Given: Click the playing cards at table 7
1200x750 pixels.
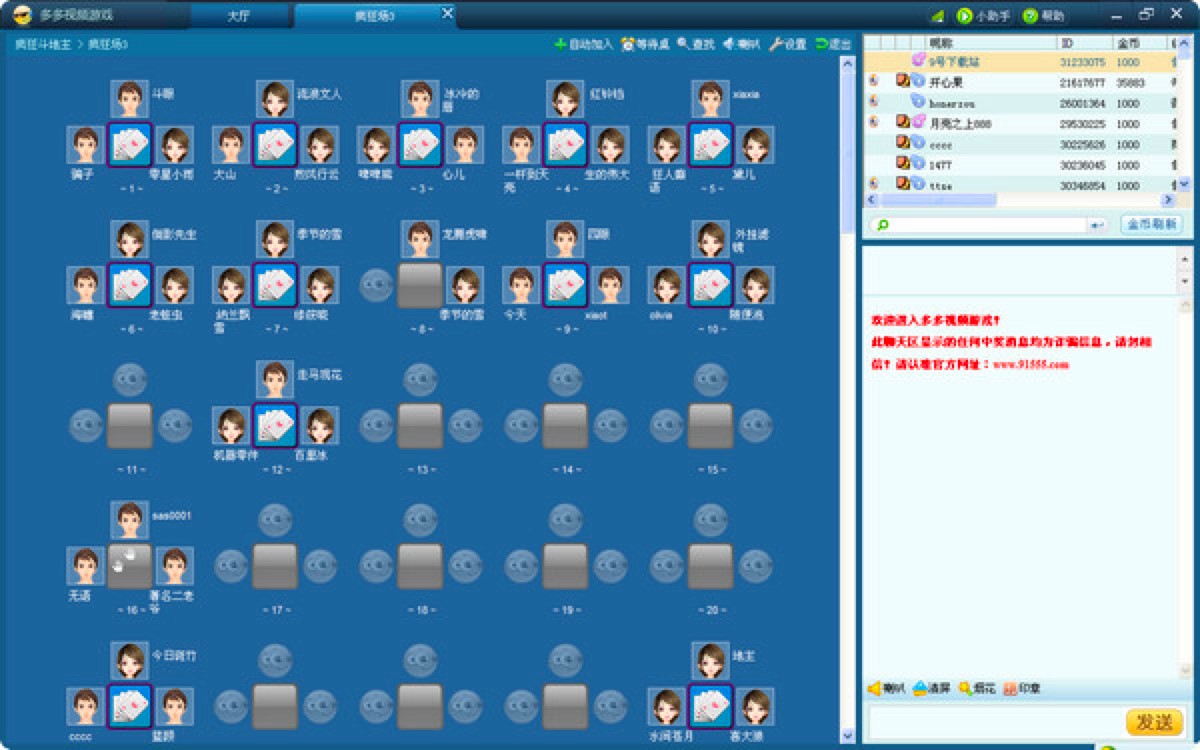Looking at the screenshot, I should click(x=275, y=285).
